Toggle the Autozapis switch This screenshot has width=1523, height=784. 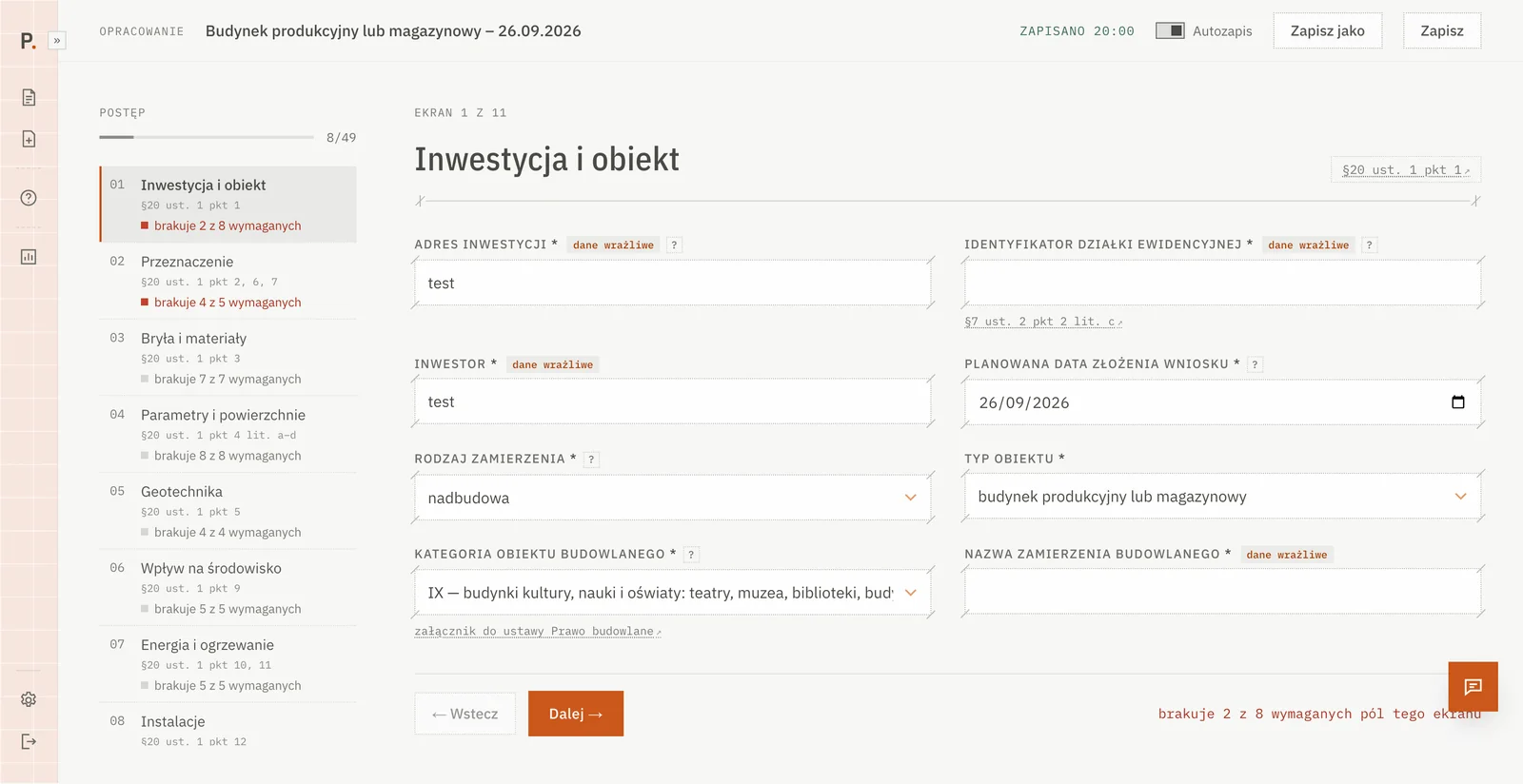1170,31
